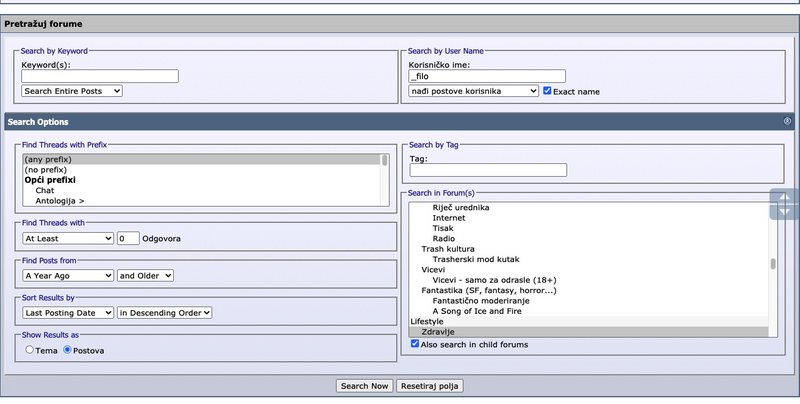Select Opći prefixi group entry
This screenshot has width=800, height=404.
point(202,180)
